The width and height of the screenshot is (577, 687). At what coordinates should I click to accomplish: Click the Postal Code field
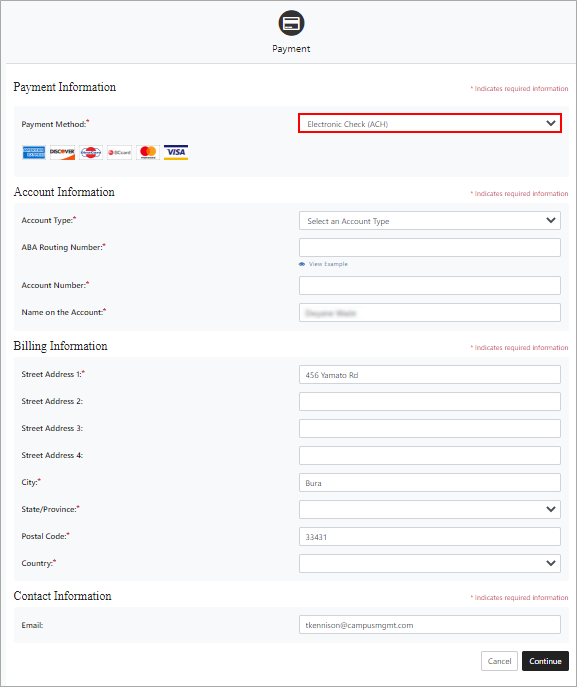pyautogui.click(x=430, y=537)
